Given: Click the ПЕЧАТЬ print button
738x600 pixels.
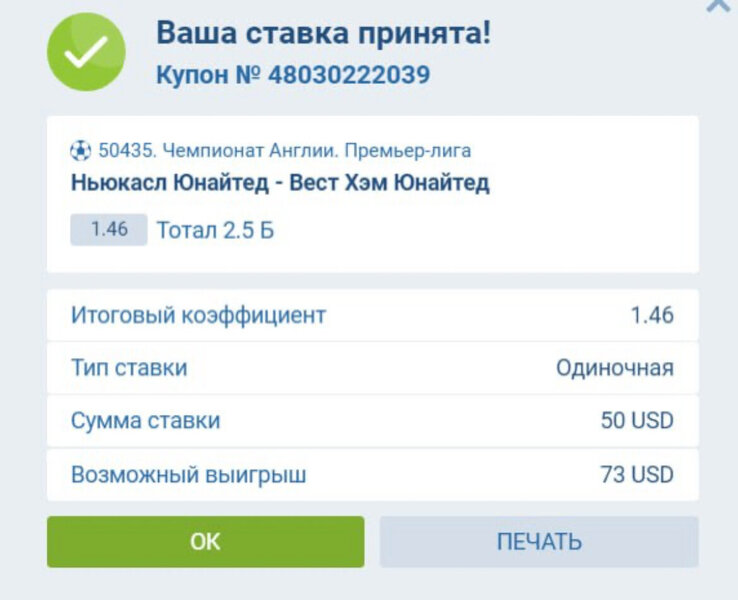Looking at the screenshot, I should 539,542.
